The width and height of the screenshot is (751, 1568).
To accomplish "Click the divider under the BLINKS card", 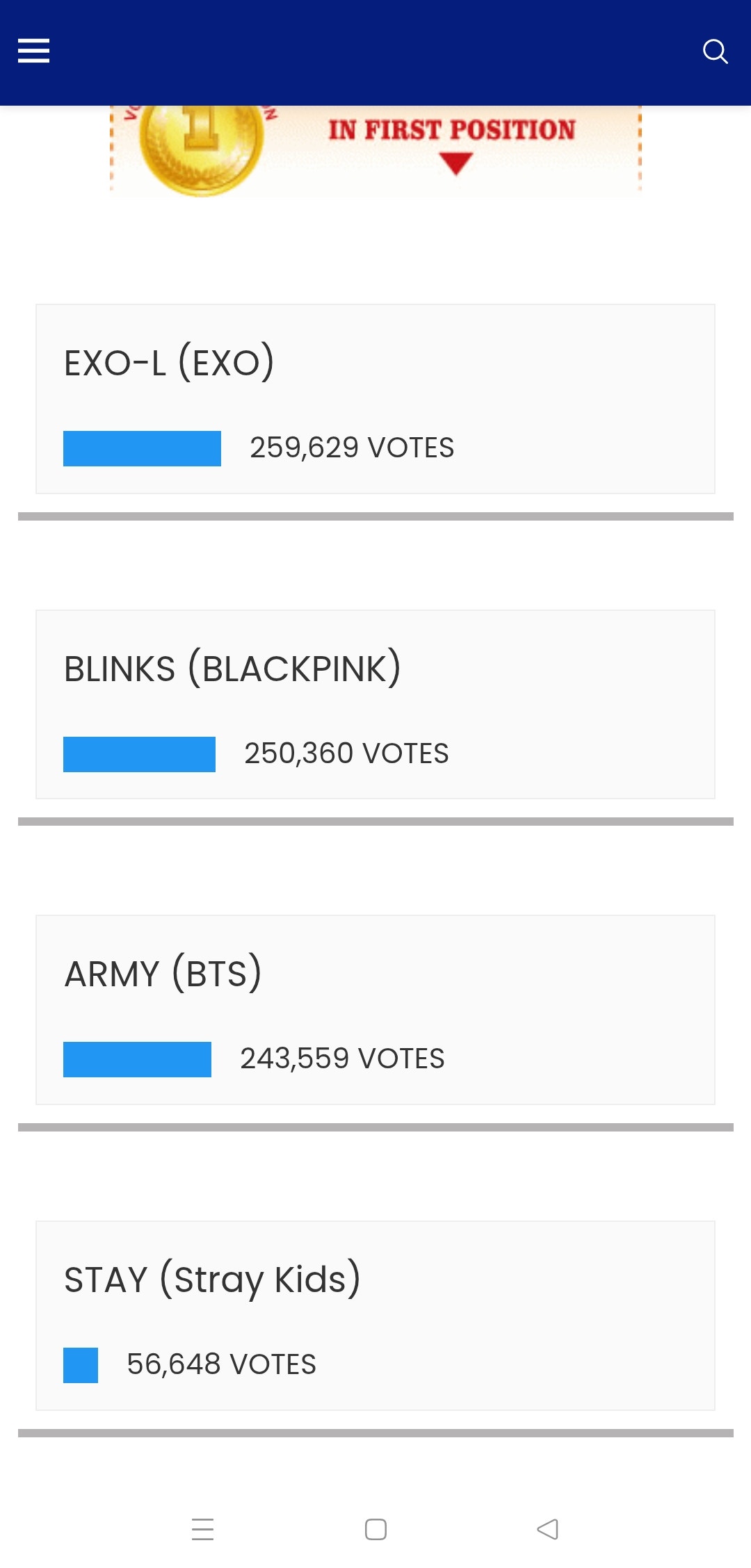I will point(375,820).
